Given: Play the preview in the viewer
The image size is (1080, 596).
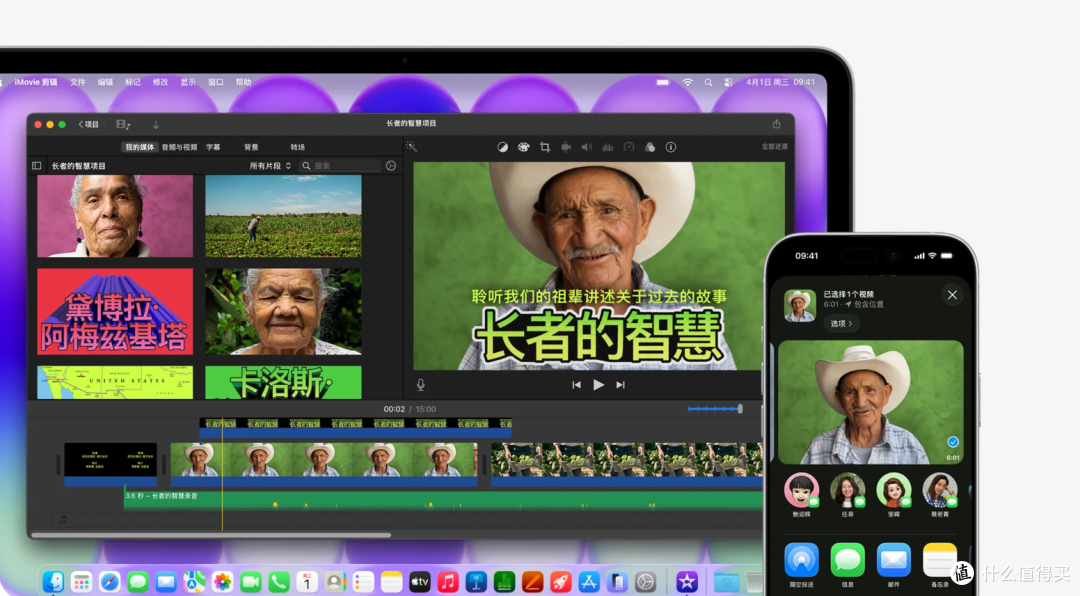Looking at the screenshot, I should [599, 385].
